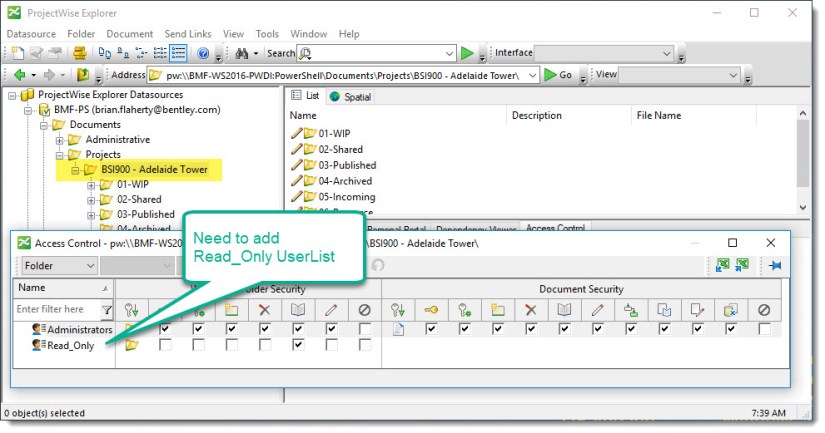This screenshot has height=433, width=825.
Task: Toggle Read_Only folder Read checkbox
Action: click(298, 345)
